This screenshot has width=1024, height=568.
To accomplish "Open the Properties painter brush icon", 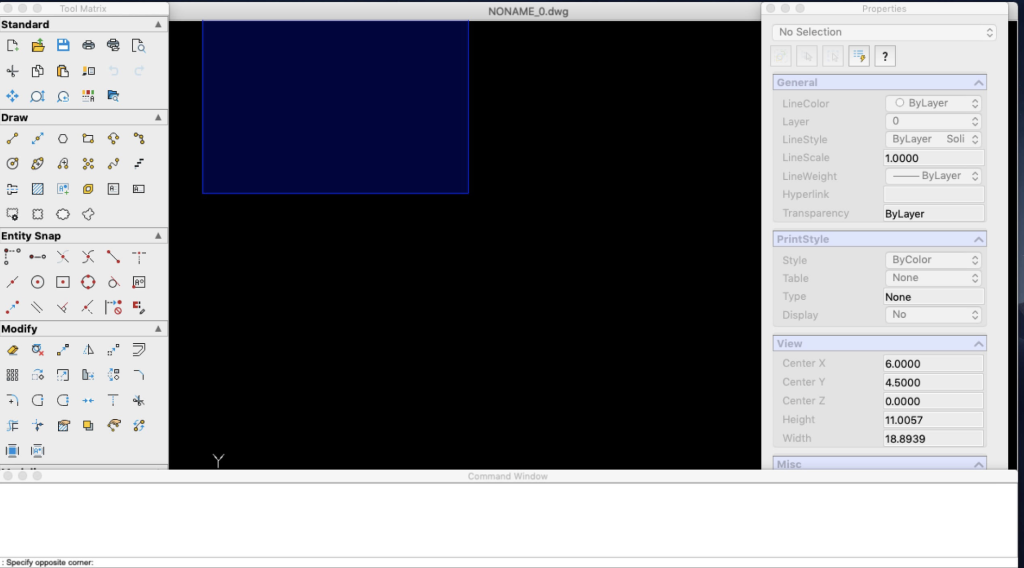I will 88,71.
